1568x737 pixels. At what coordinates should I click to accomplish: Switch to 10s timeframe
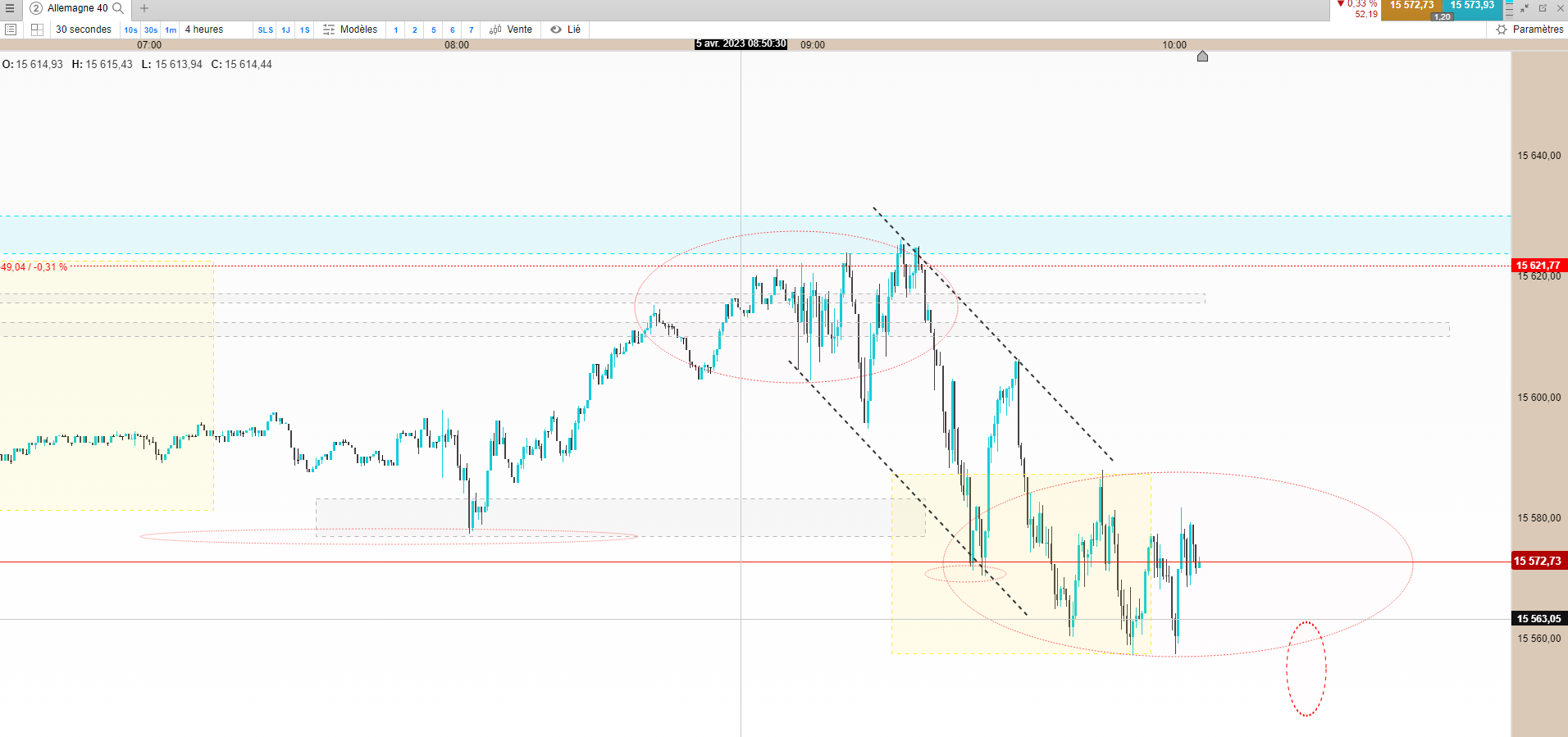(x=131, y=30)
